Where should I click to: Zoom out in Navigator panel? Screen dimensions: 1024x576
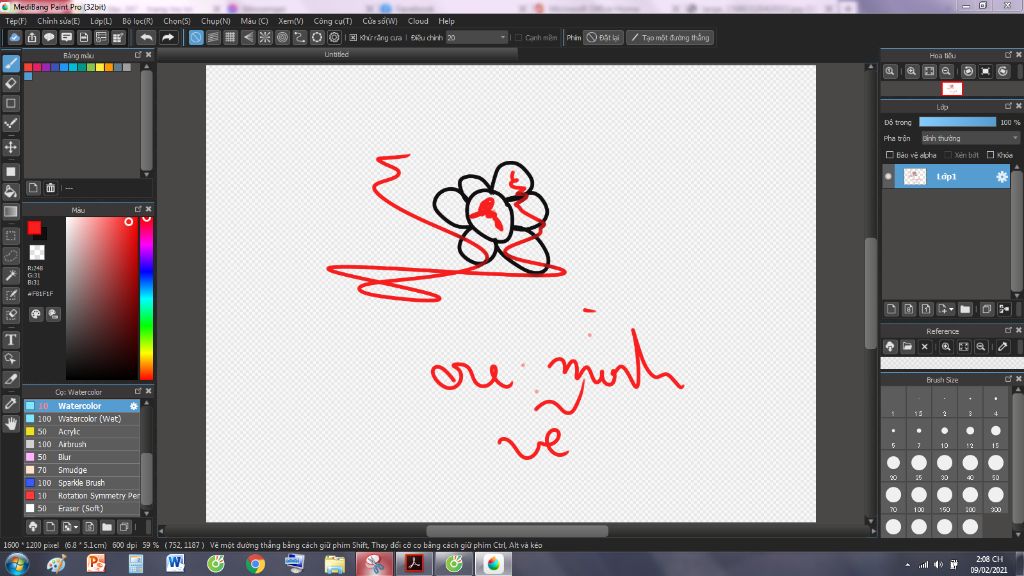tap(946, 71)
